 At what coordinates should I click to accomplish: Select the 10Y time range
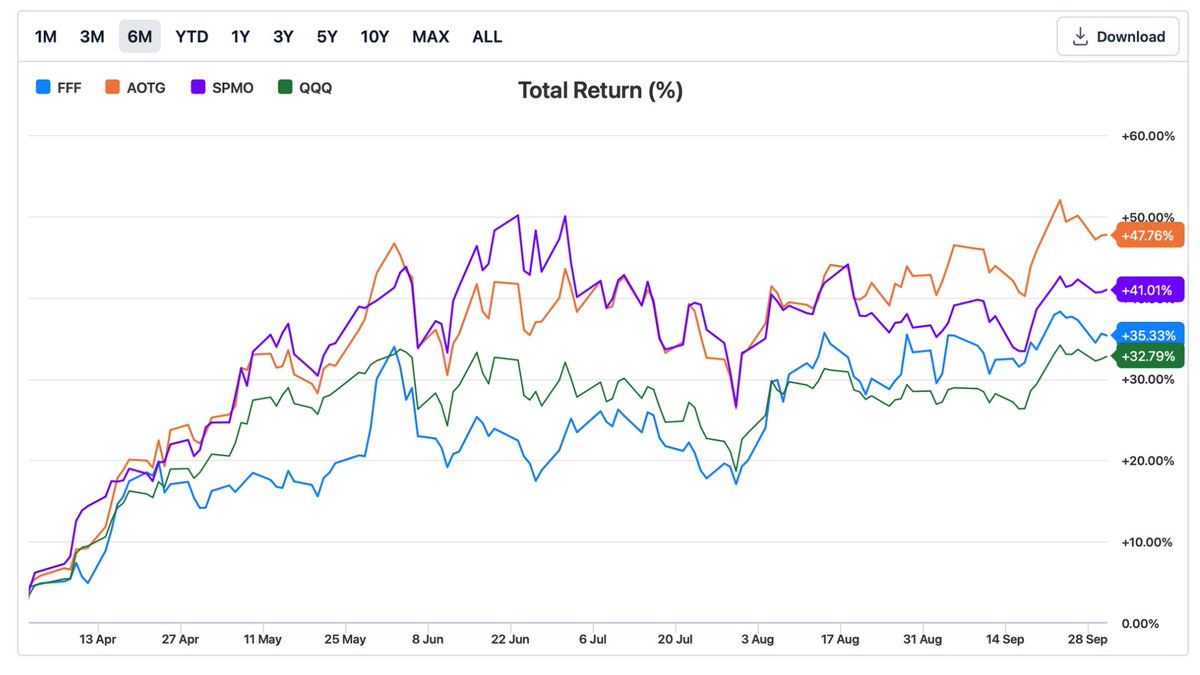pos(375,37)
